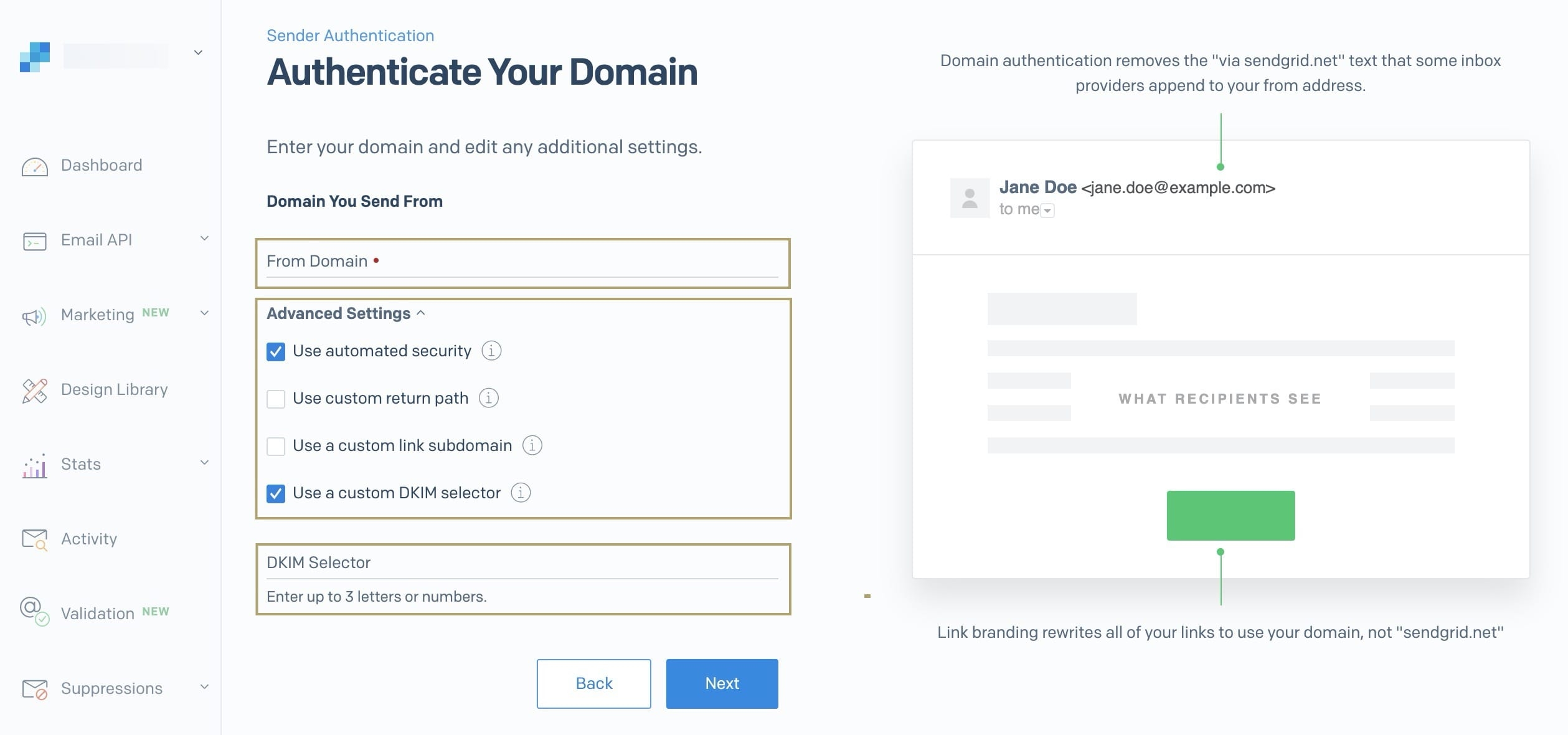
Task: Uncheck Use a custom DKIM selector
Action: click(x=276, y=494)
